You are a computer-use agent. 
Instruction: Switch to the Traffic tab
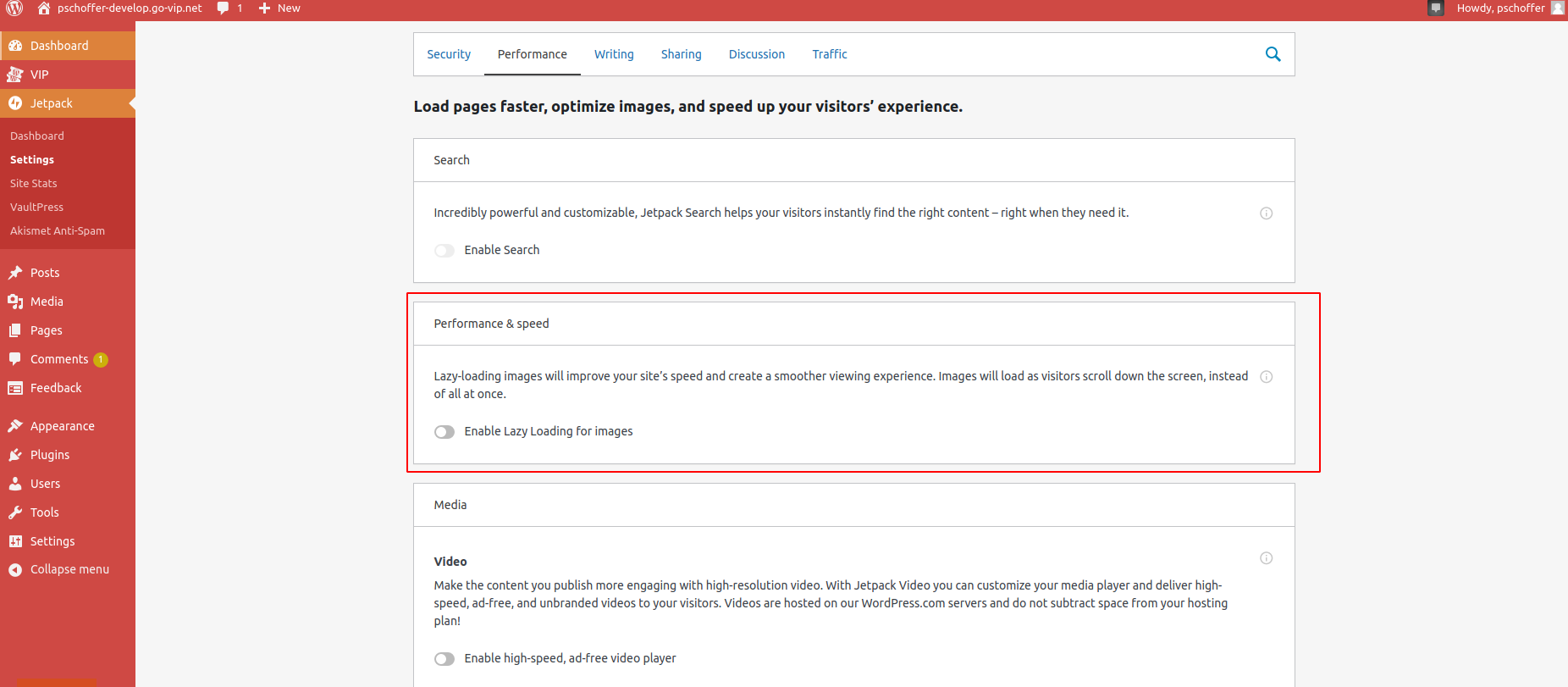pyautogui.click(x=830, y=54)
